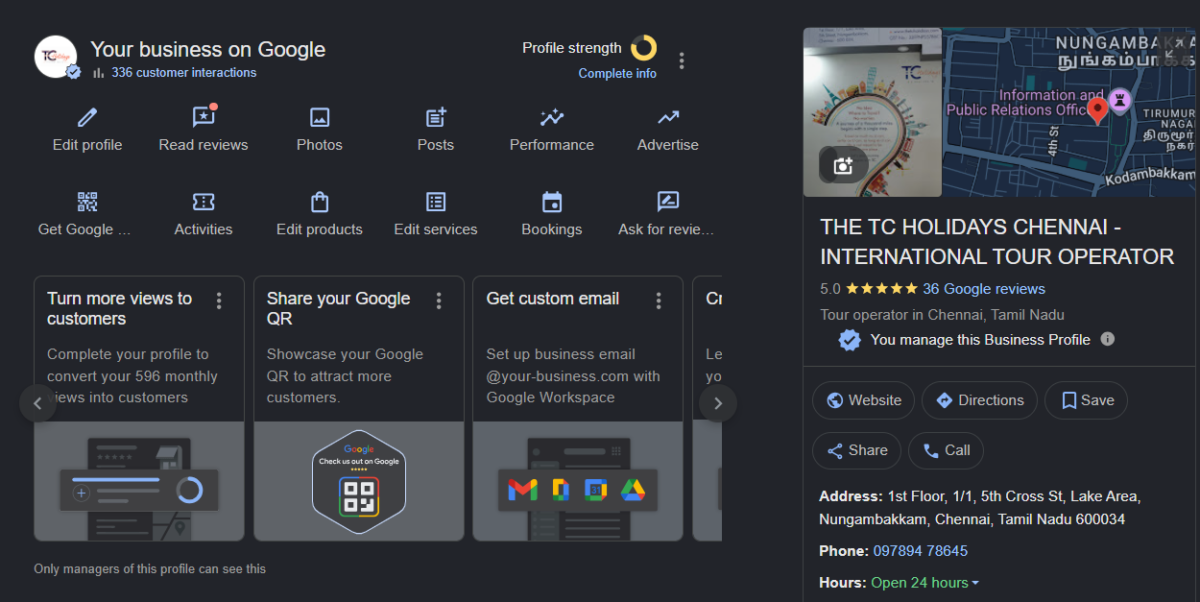Open the Edit services list icon
This screenshot has width=1200, height=602.
[x=436, y=202]
